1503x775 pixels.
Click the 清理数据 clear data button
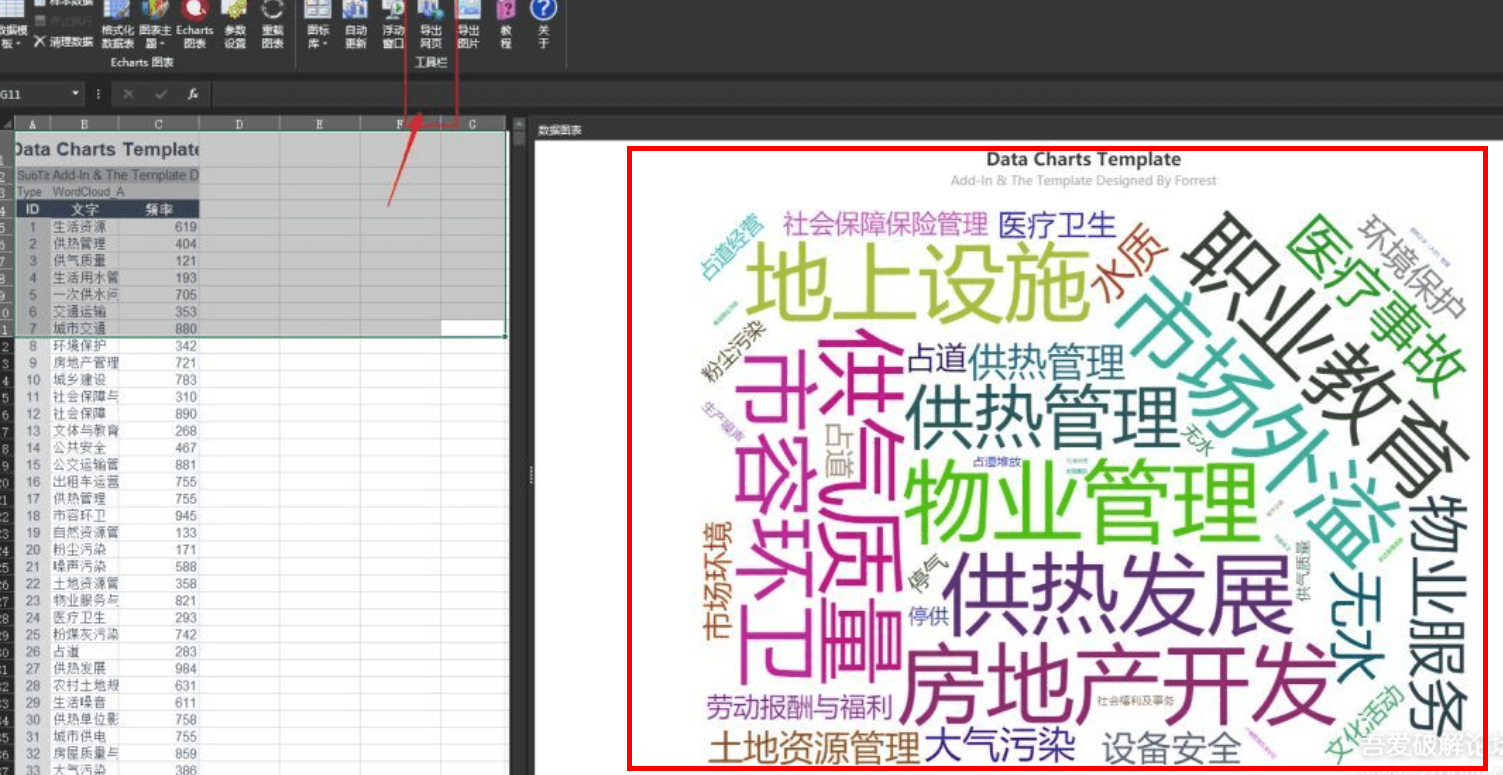[x=63, y=42]
